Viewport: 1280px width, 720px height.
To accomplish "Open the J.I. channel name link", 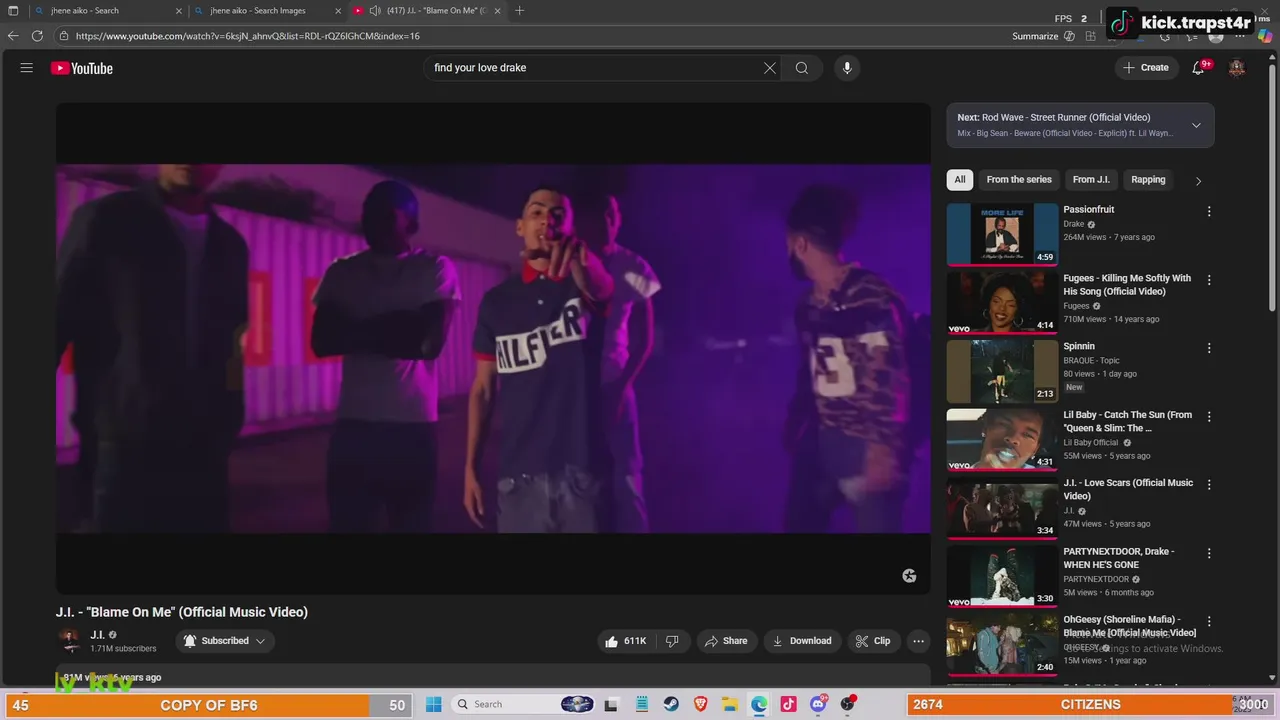I will coord(98,635).
